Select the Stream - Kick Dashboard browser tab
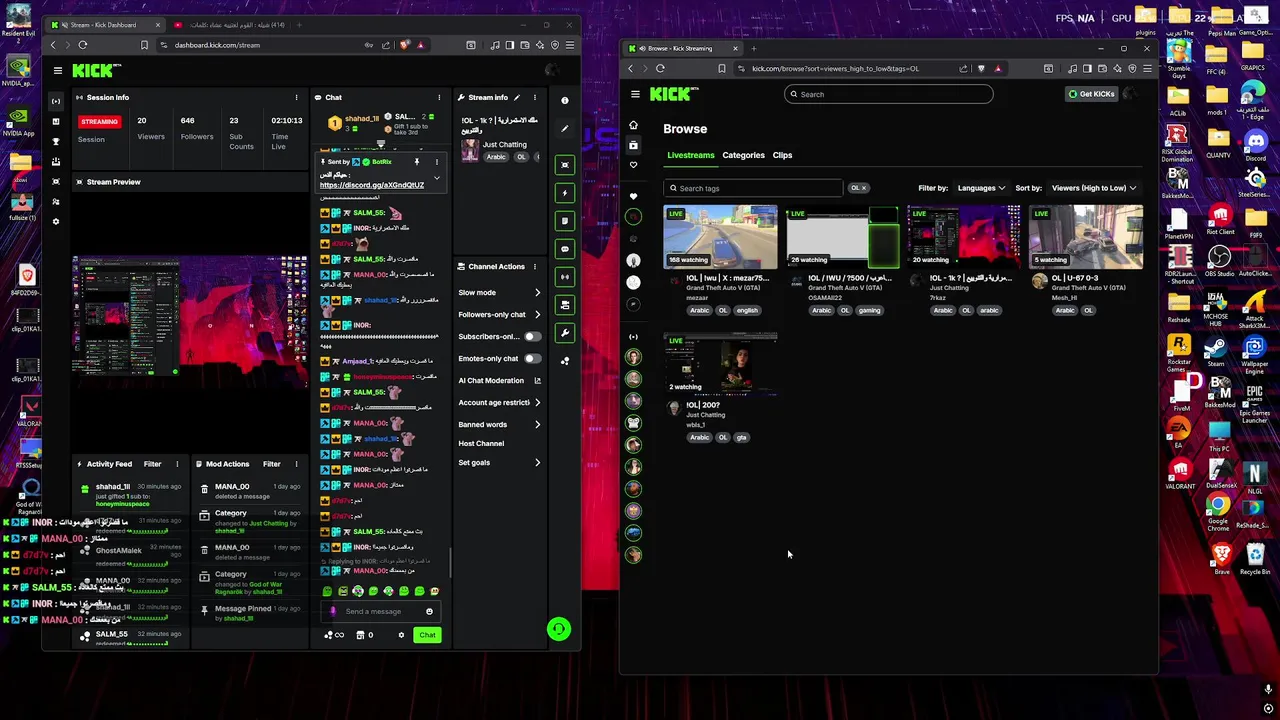Image resolution: width=1280 pixels, height=720 pixels. coord(104,25)
